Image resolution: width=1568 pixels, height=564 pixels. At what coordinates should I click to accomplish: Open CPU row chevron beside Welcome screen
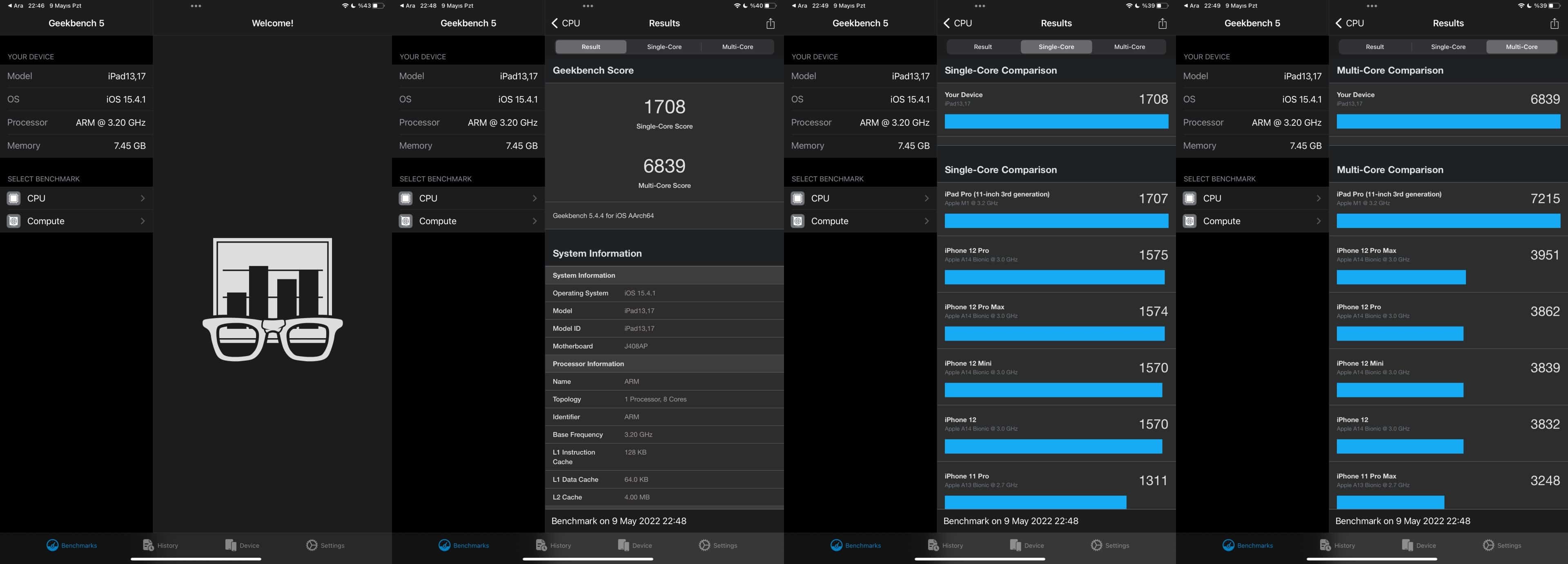[143, 198]
